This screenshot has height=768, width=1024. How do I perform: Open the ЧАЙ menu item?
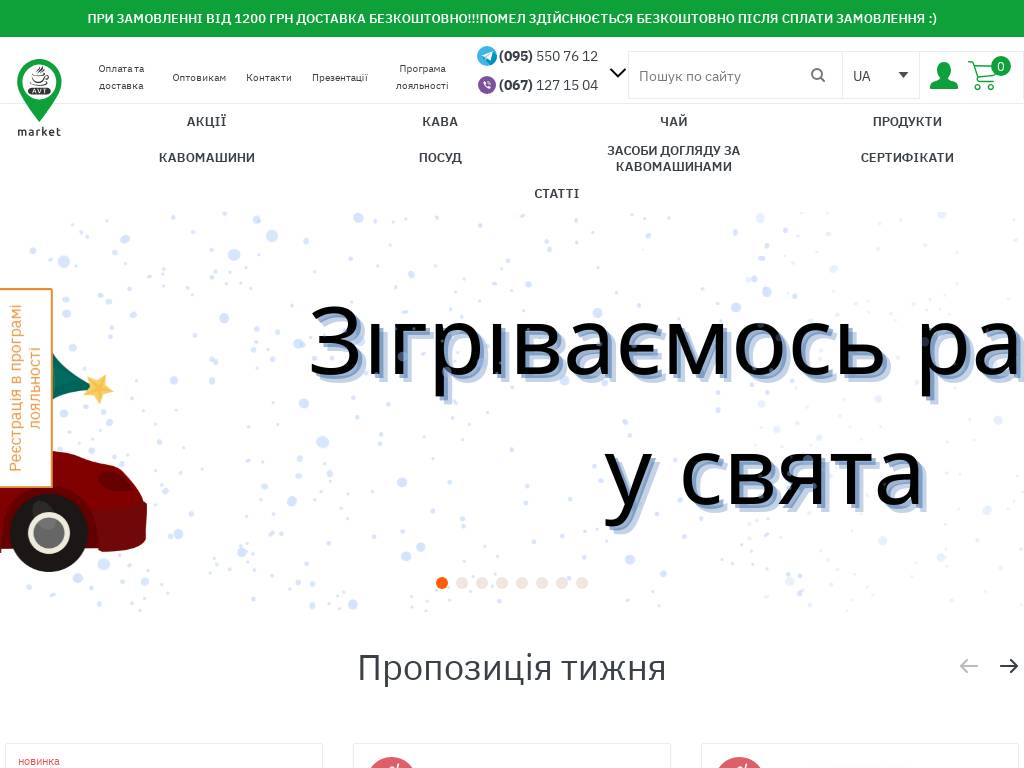673,121
